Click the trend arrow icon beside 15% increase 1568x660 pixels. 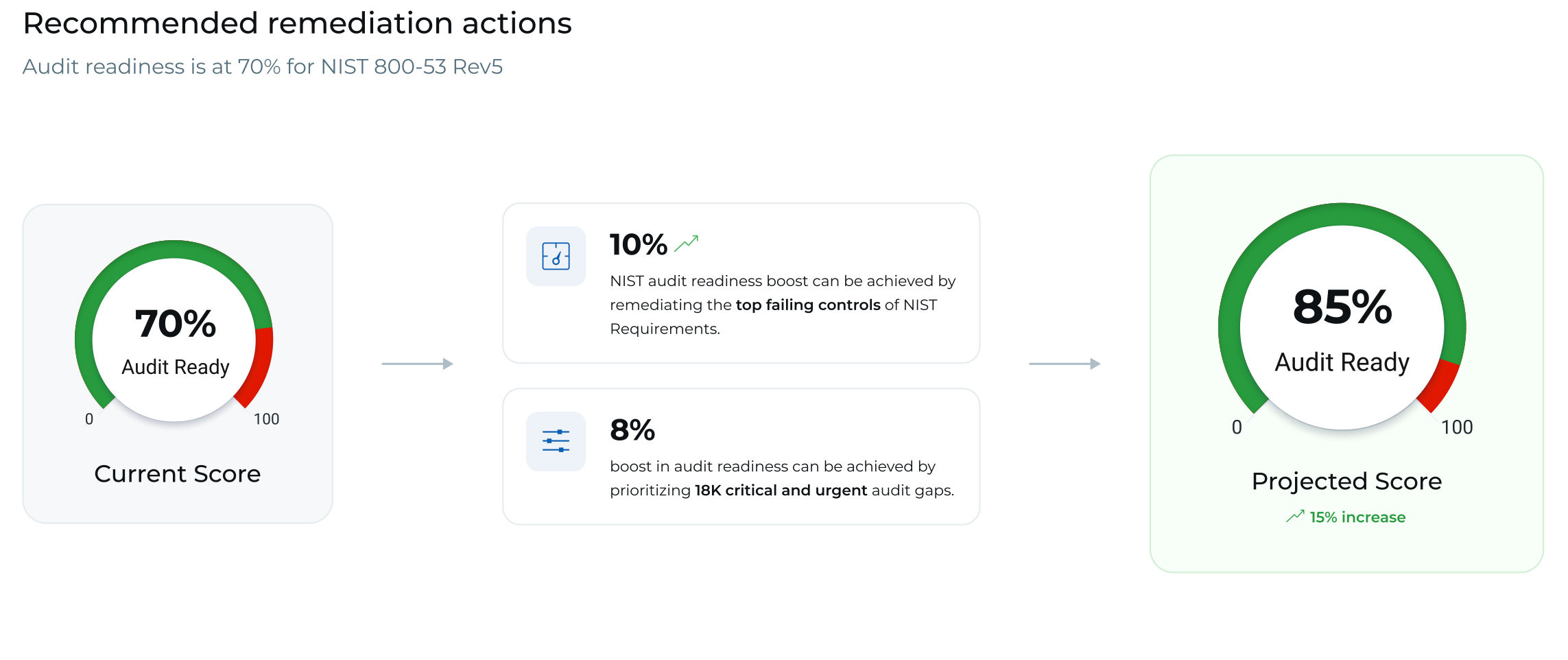[x=1295, y=517]
